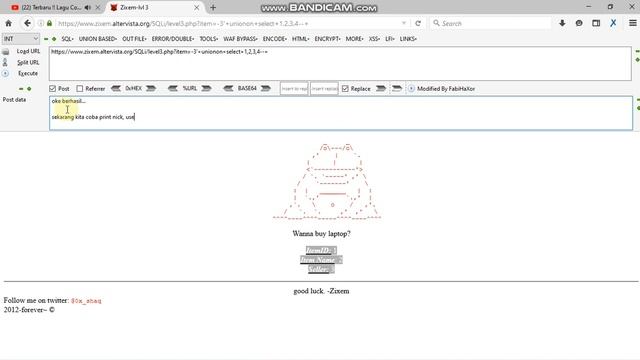Open the SQL dropdown menu
The image size is (640, 360).
click(x=67, y=39)
